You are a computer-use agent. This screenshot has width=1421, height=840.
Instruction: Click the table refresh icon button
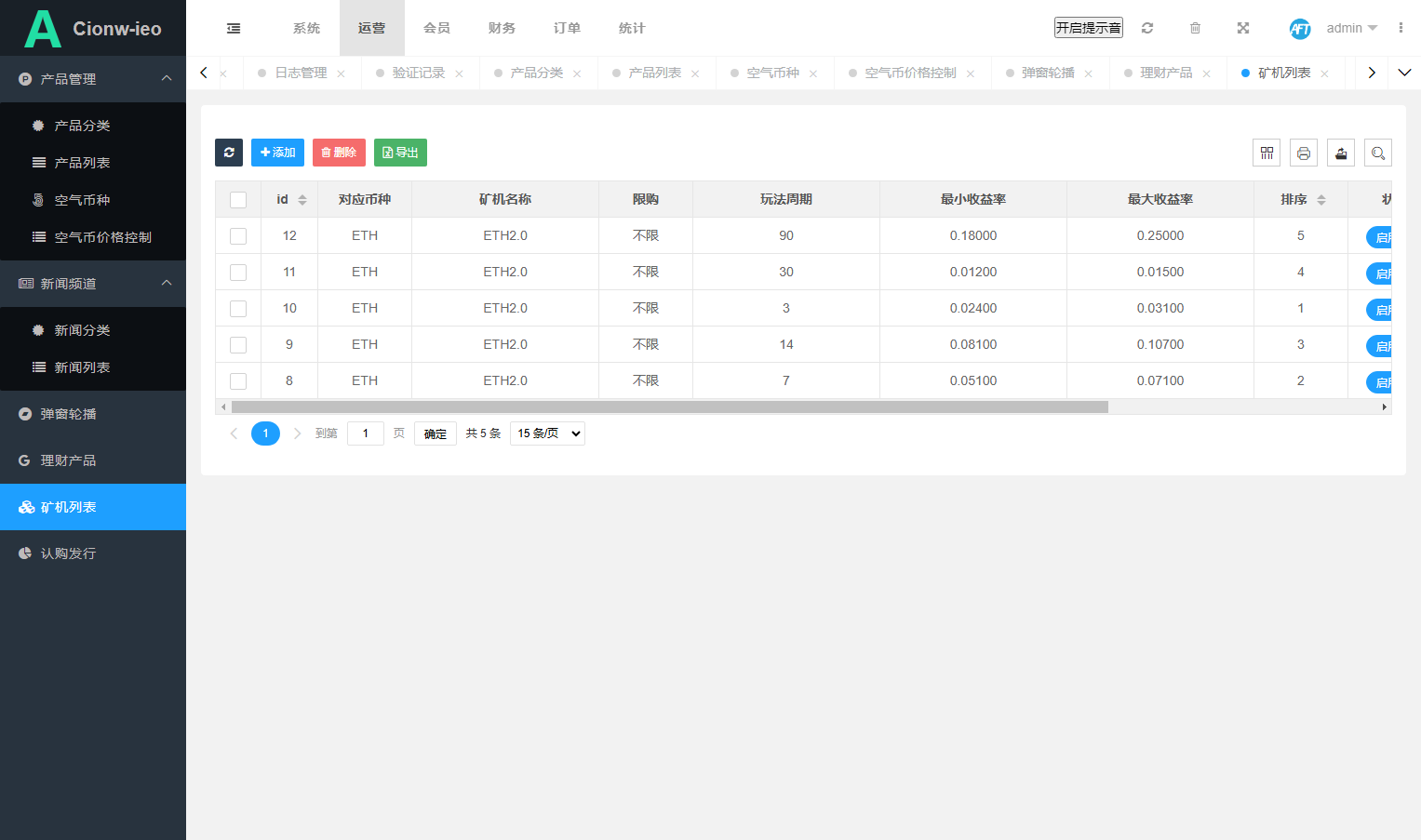click(x=229, y=153)
